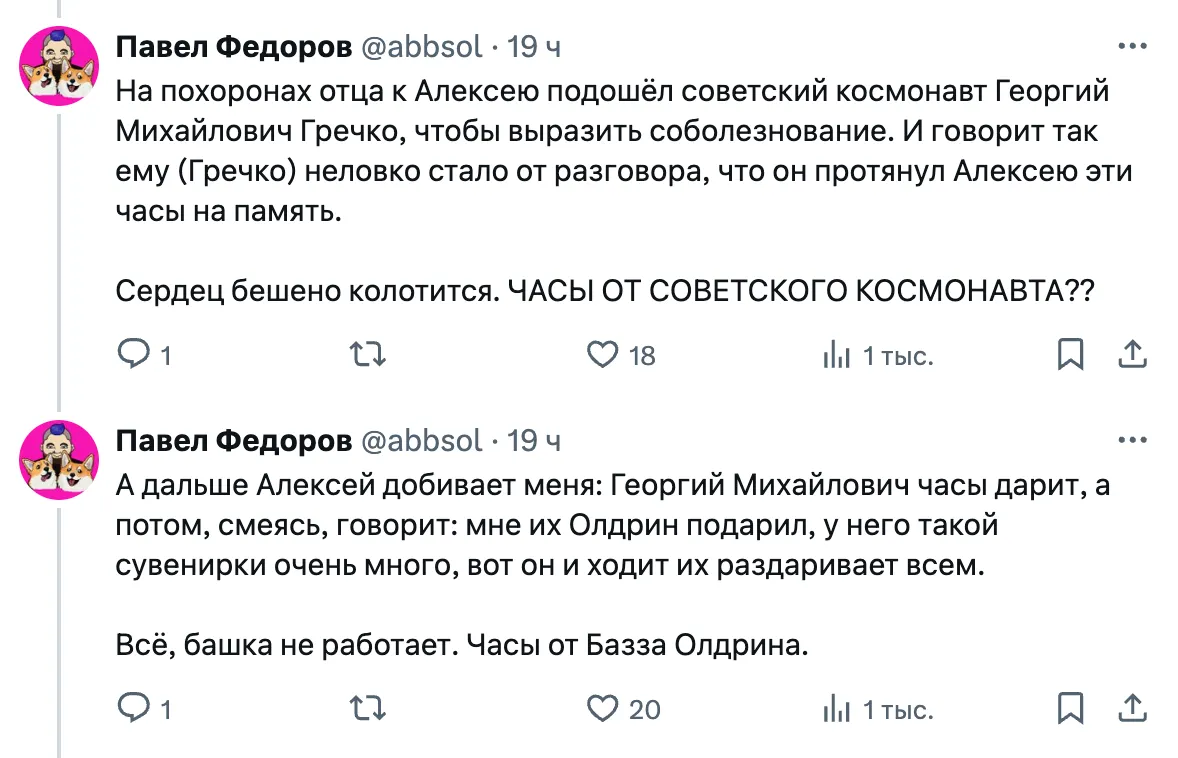Viewport: 1178px width, 758px height.
Task: Open profile avatar on second tweet
Action: pyautogui.click(x=59, y=459)
